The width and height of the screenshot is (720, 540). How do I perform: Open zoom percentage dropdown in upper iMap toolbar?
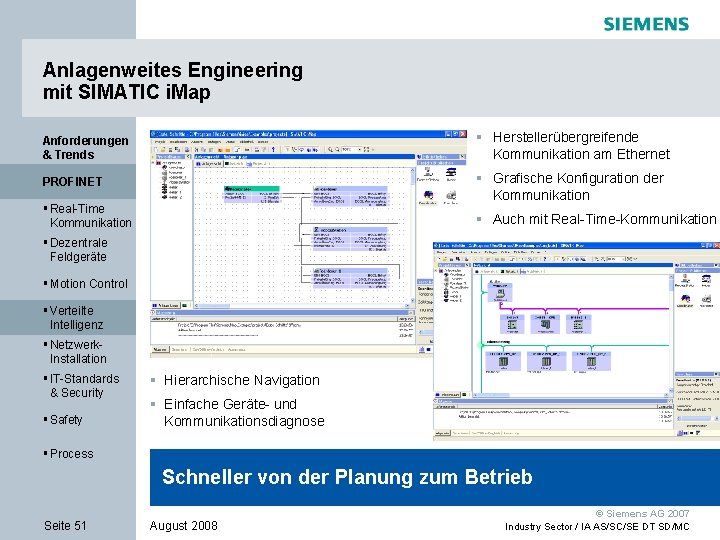pyautogui.click(x=360, y=149)
